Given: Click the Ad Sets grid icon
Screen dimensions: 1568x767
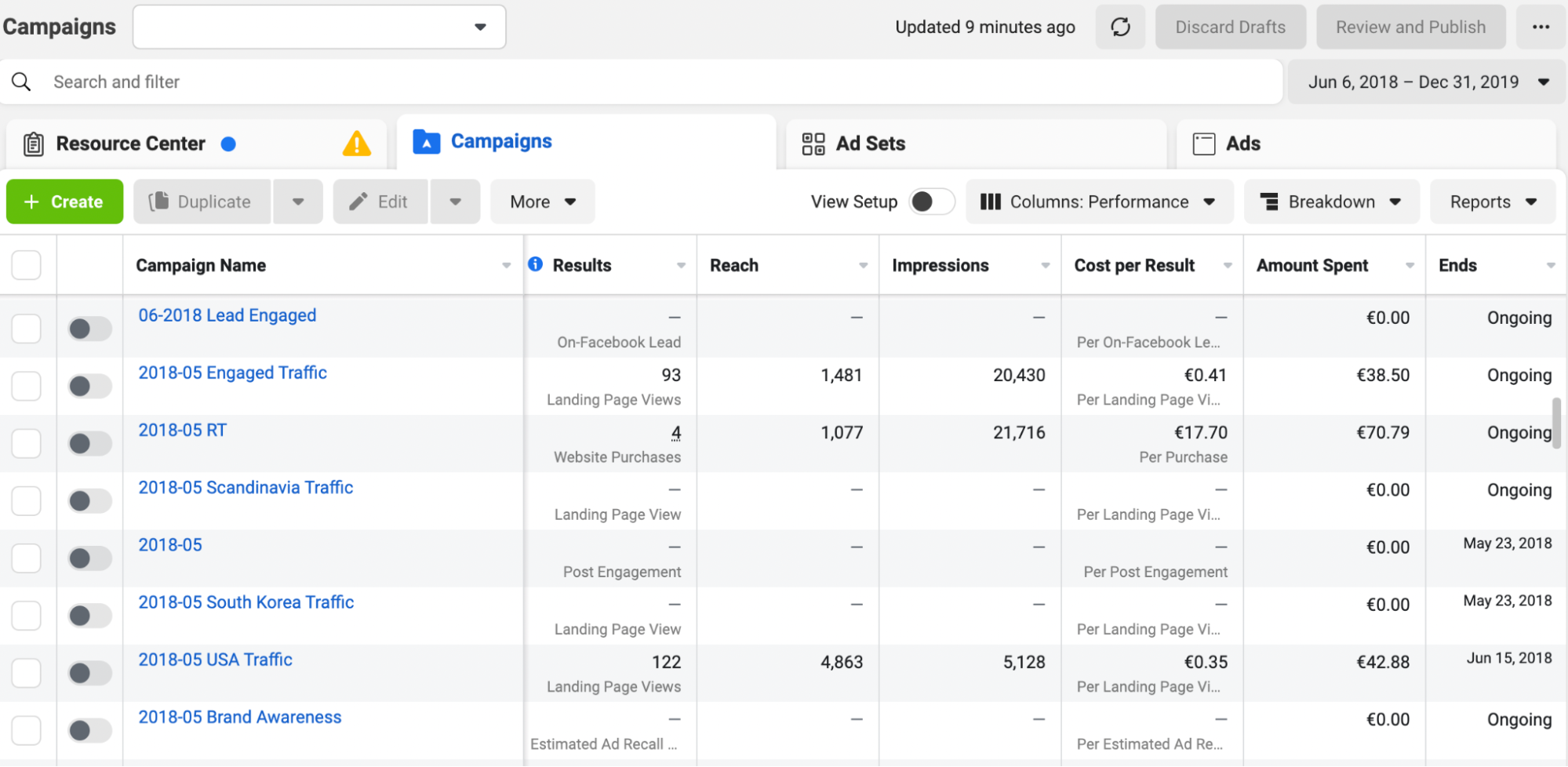Looking at the screenshot, I should coord(813,144).
